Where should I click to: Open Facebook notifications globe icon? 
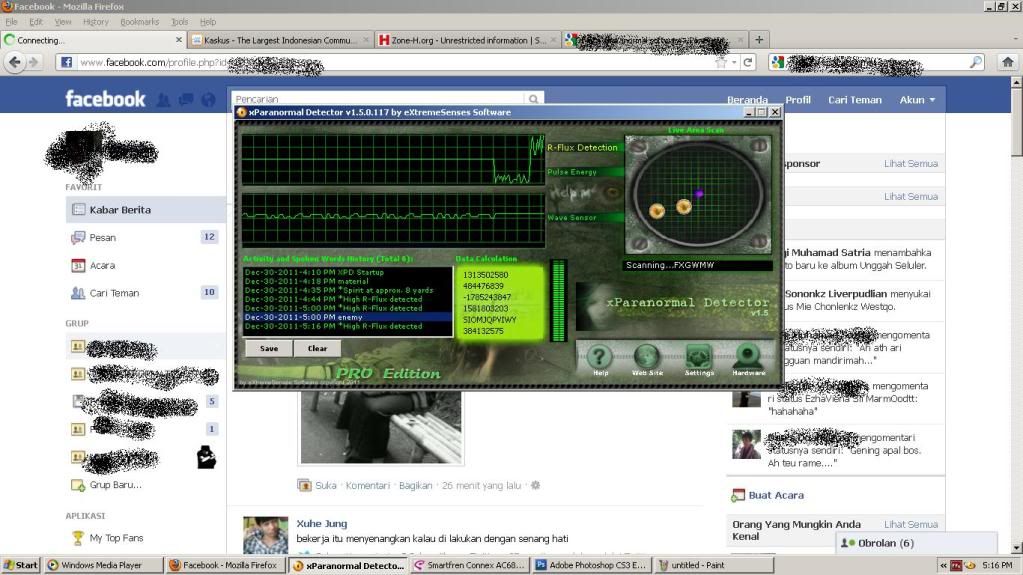[x=208, y=100]
